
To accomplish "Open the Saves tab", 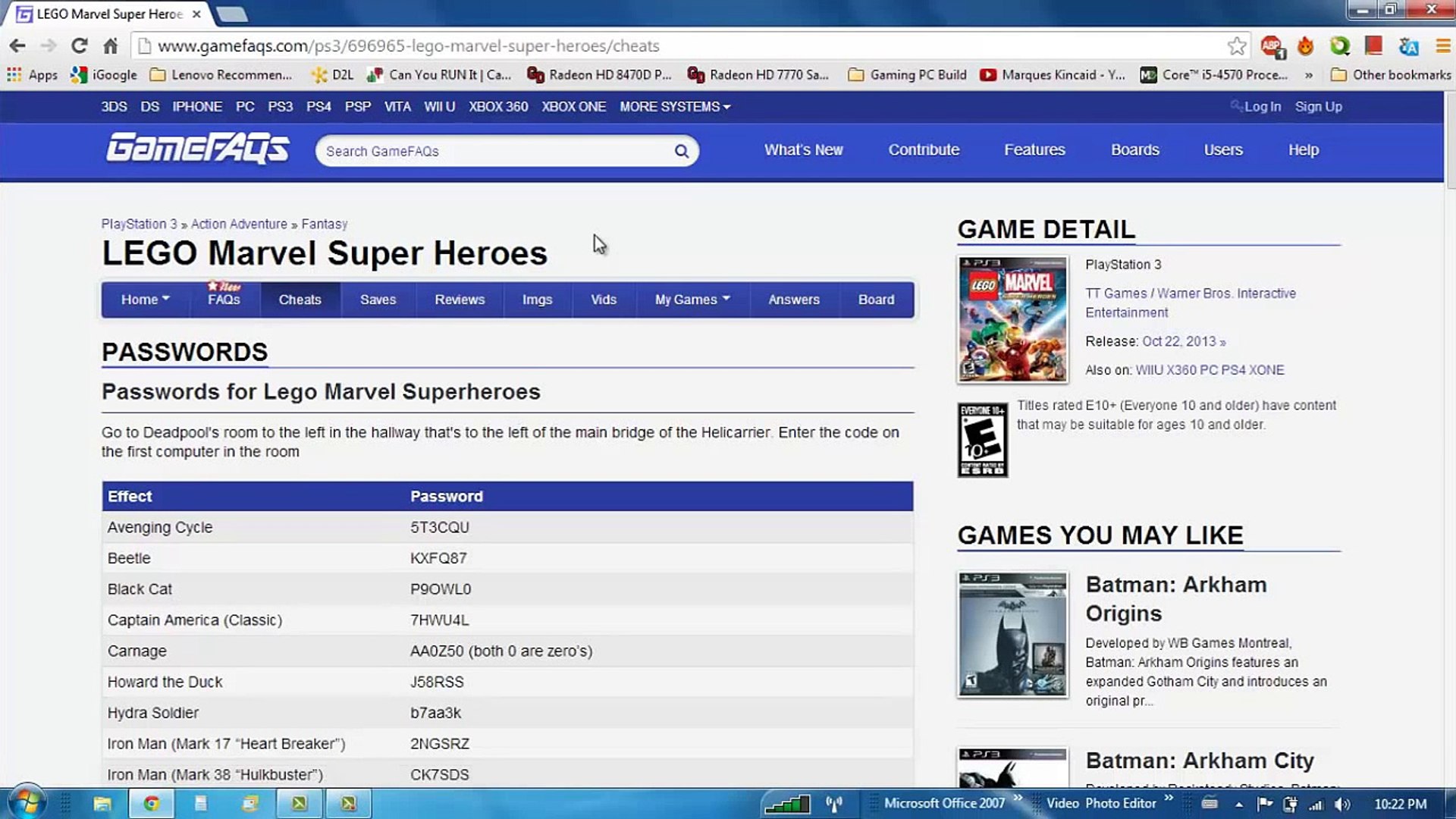I will click(x=378, y=300).
